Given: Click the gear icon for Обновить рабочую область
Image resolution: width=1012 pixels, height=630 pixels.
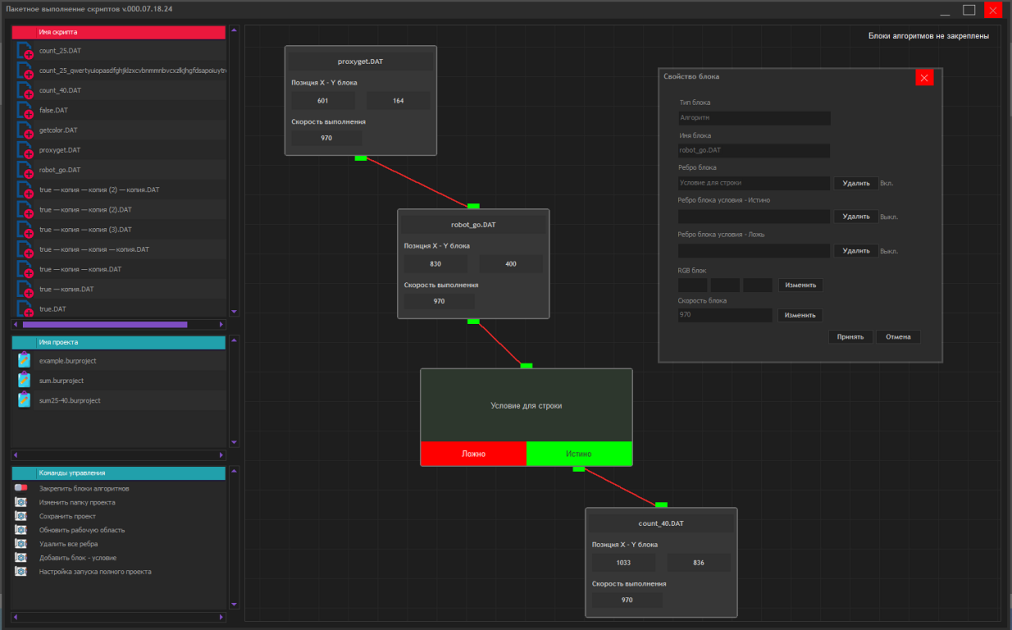Looking at the screenshot, I should coord(21,530).
